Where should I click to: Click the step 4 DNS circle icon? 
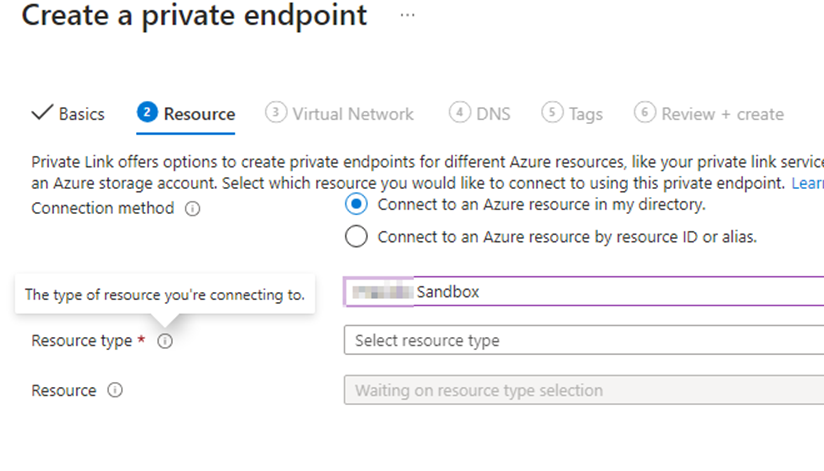(459, 112)
